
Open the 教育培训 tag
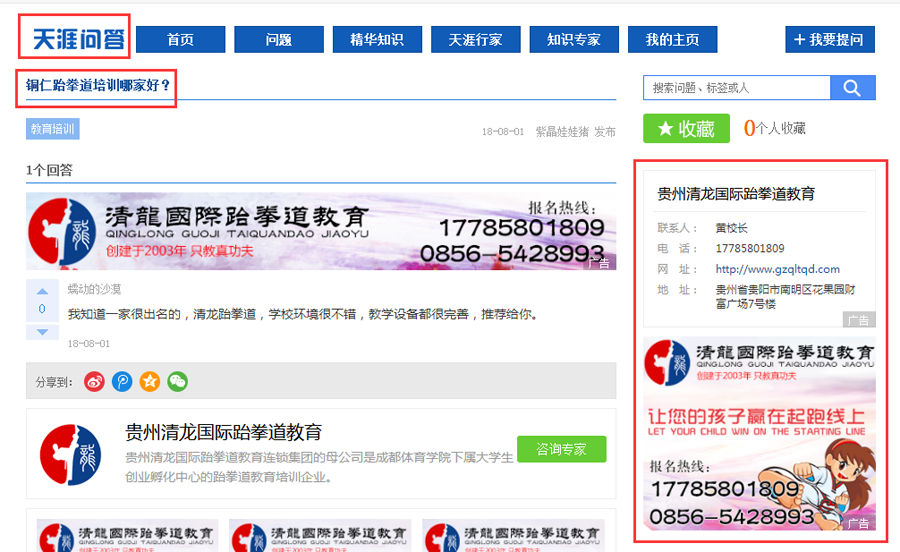[52, 129]
